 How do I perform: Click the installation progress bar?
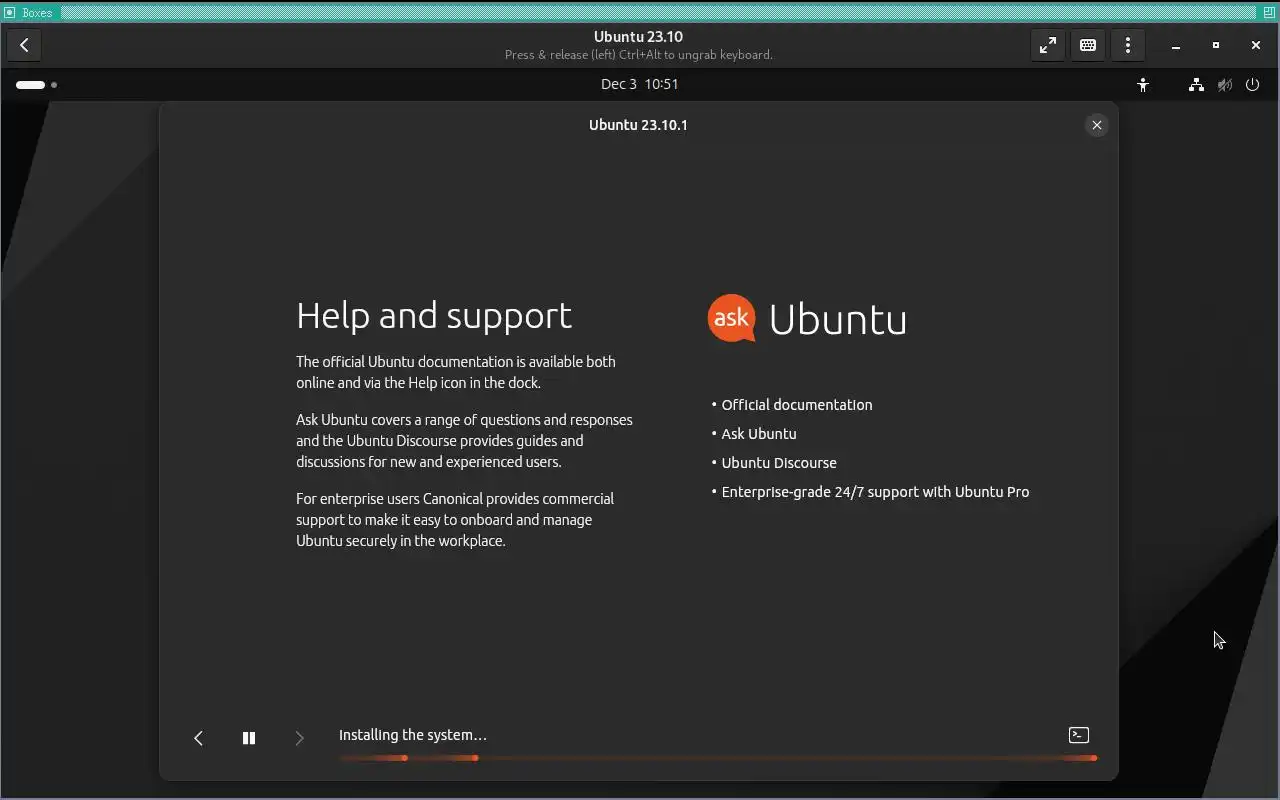(717, 758)
